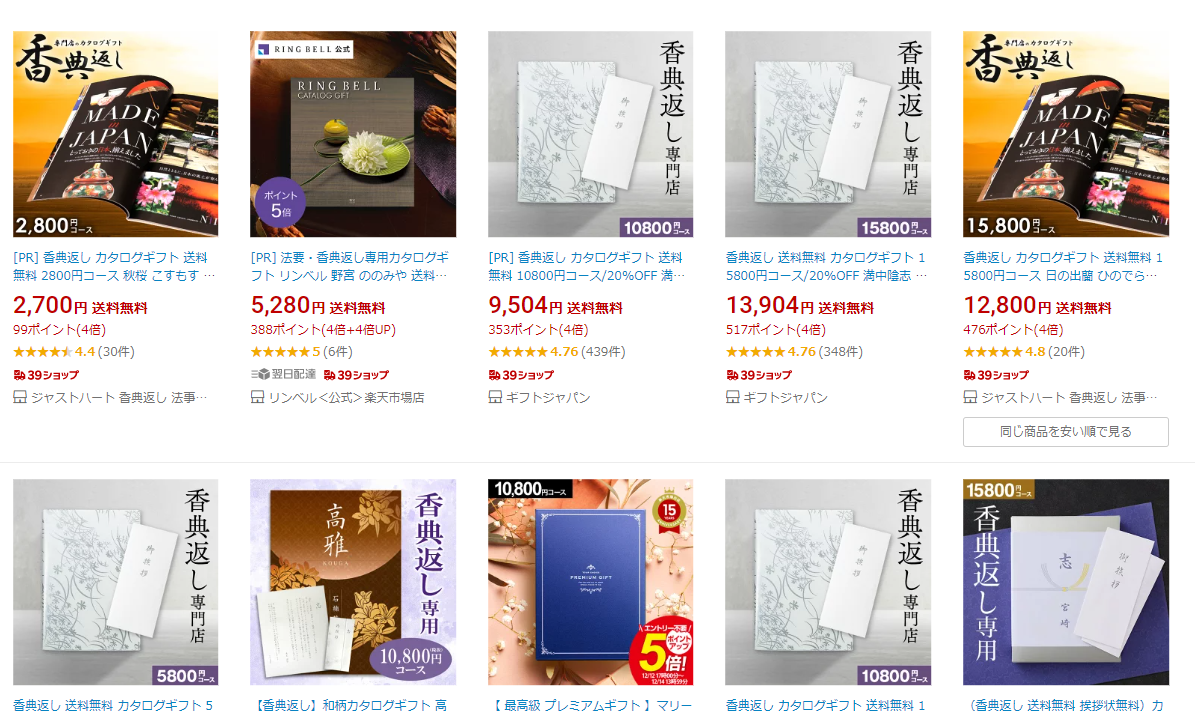Click the shop icon beside the first ギフトジャパン
This screenshot has height=711, width=1195.
495,397
